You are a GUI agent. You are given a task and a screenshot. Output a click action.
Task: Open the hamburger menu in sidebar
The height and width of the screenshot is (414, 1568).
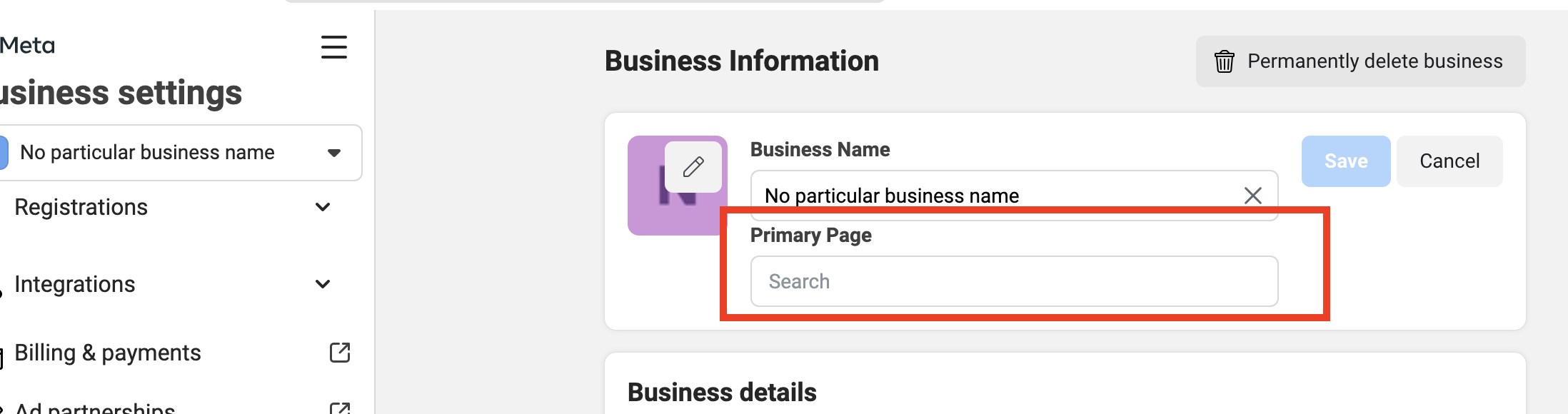click(x=333, y=48)
